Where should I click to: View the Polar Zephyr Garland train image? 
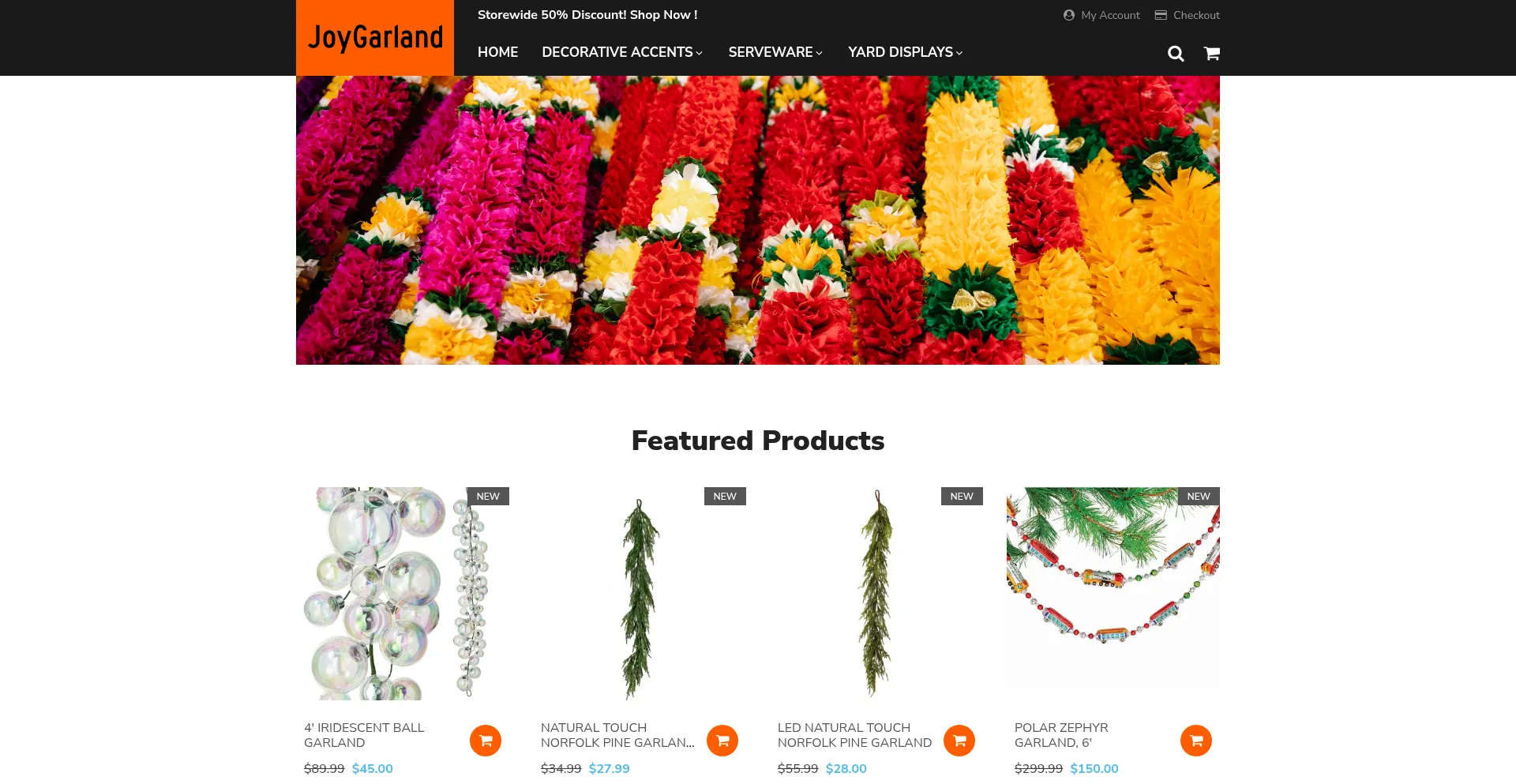coord(1113,586)
